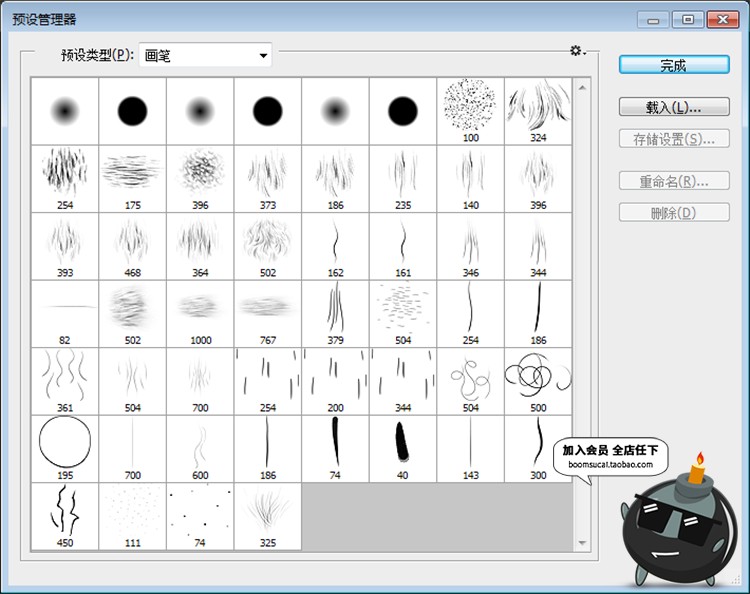Image resolution: width=750 pixels, height=594 pixels.
Task: Select the smudge brush labeled 767
Action: 268,313
